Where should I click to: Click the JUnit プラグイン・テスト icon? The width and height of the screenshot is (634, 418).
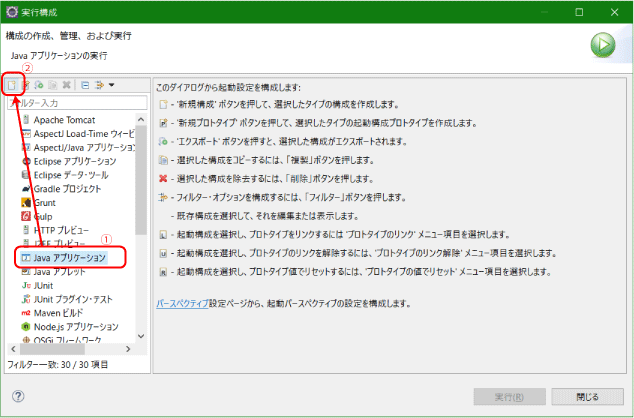coord(26,299)
